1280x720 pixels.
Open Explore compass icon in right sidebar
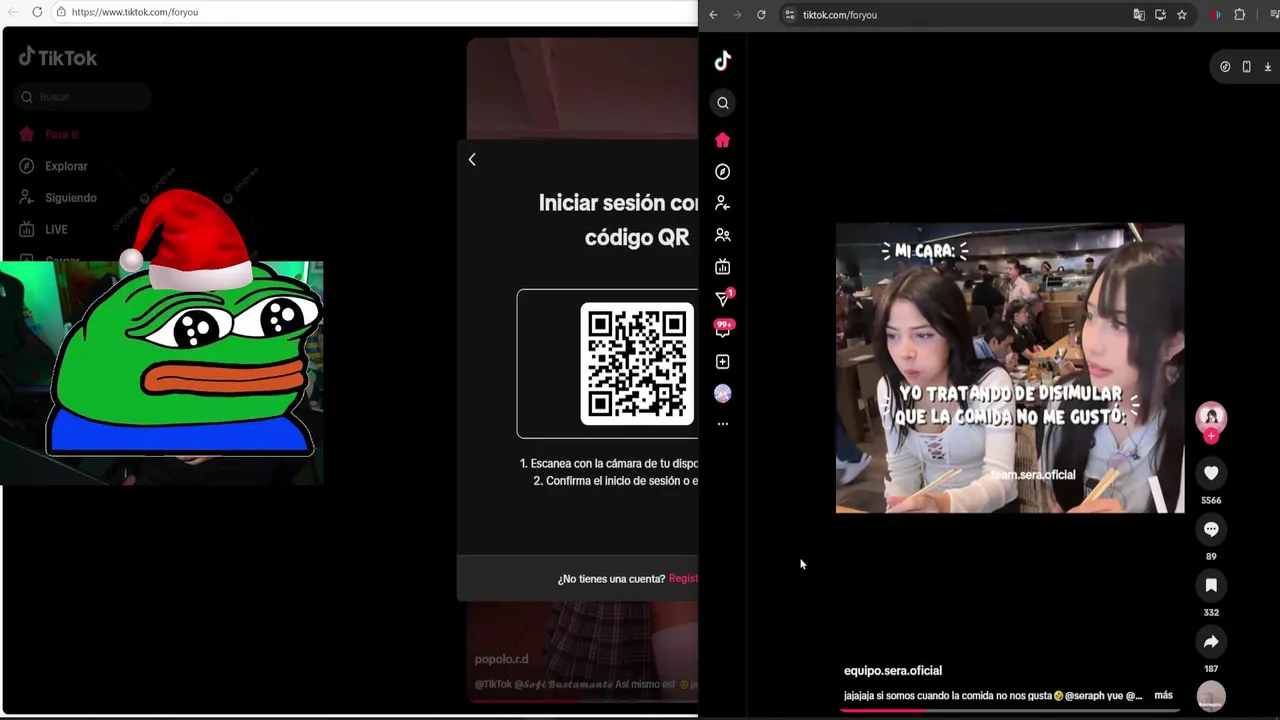[x=723, y=172]
